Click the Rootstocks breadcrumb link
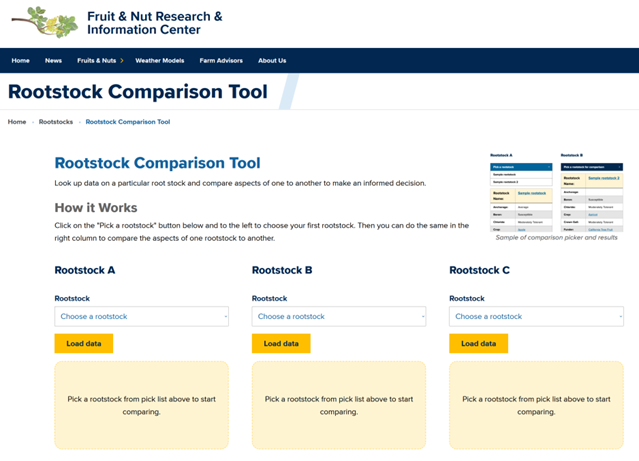Viewport: 639px width, 461px height. 56,122
